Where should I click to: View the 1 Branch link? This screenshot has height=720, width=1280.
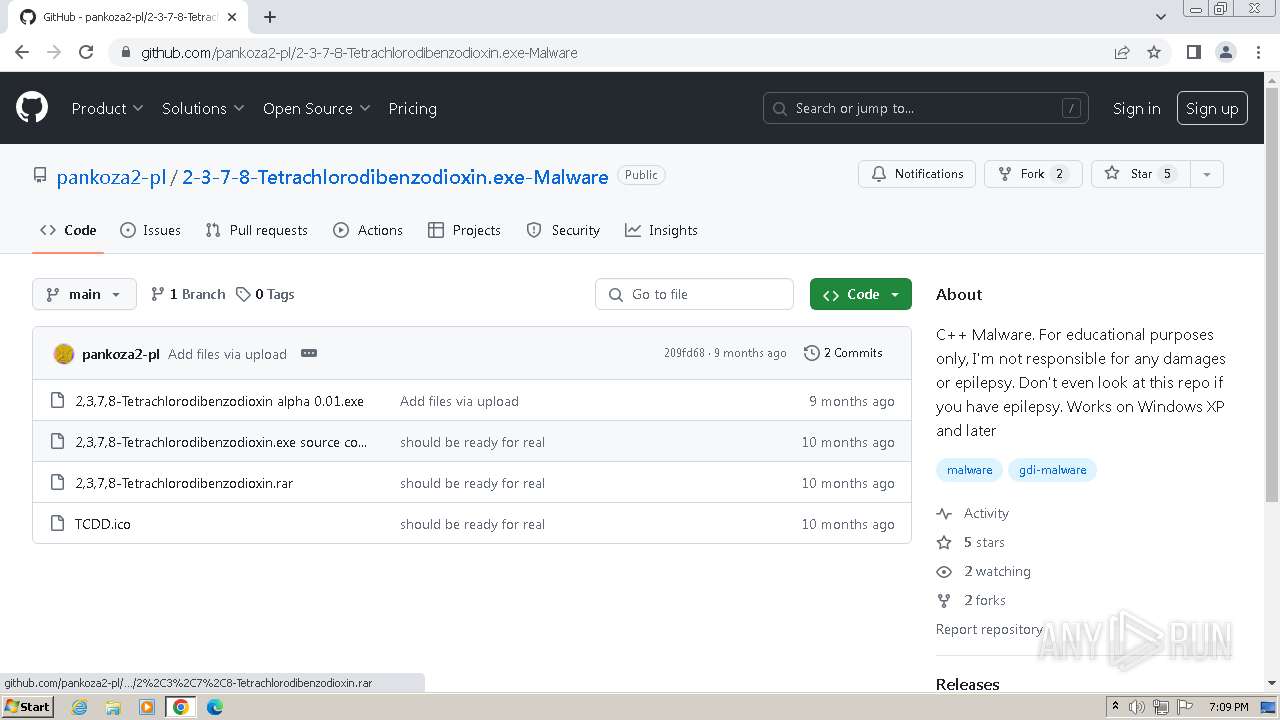pyautogui.click(x=188, y=294)
